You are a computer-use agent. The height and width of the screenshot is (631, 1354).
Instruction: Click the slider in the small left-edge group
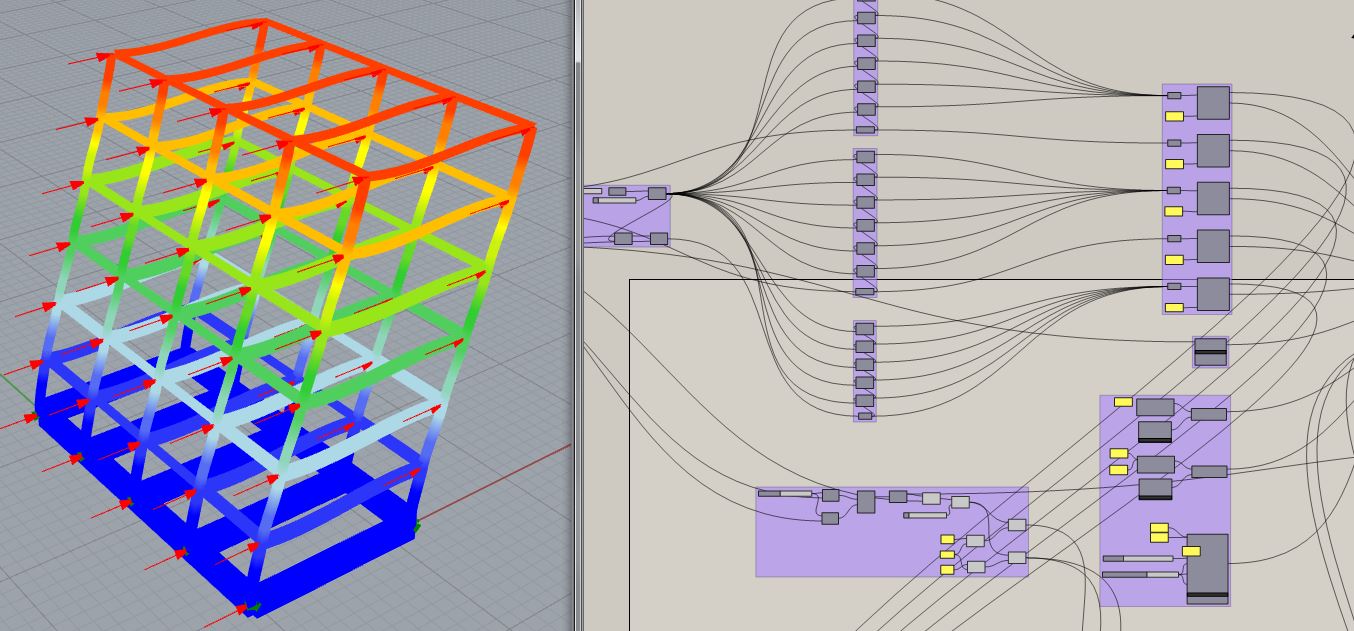[x=614, y=200]
